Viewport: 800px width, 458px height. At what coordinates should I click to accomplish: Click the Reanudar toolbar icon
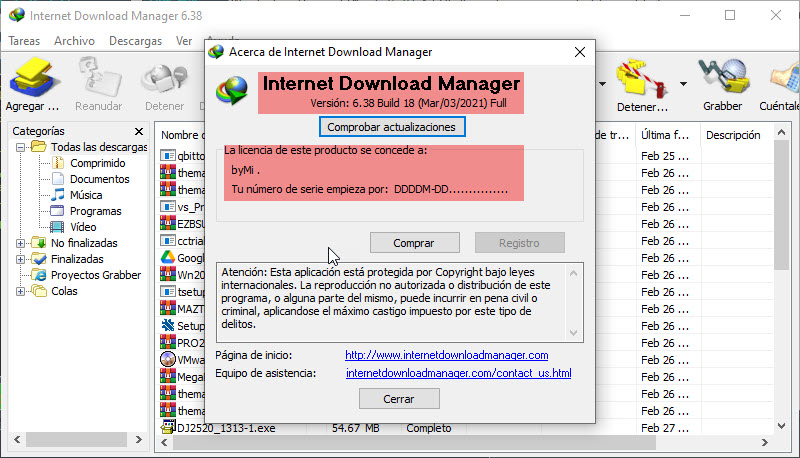coord(99,78)
